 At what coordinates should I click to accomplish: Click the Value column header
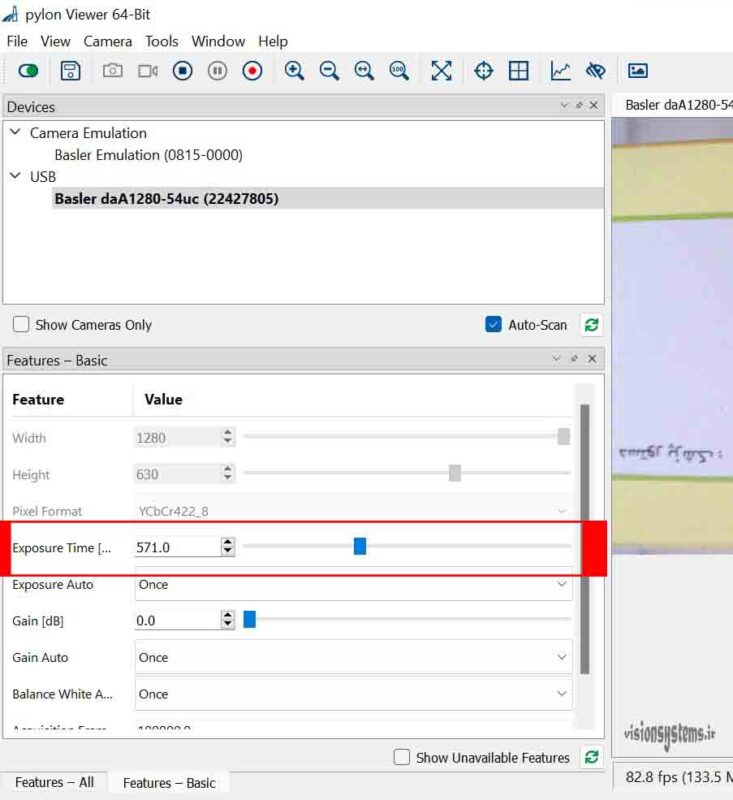pyautogui.click(x=163, y=399)
